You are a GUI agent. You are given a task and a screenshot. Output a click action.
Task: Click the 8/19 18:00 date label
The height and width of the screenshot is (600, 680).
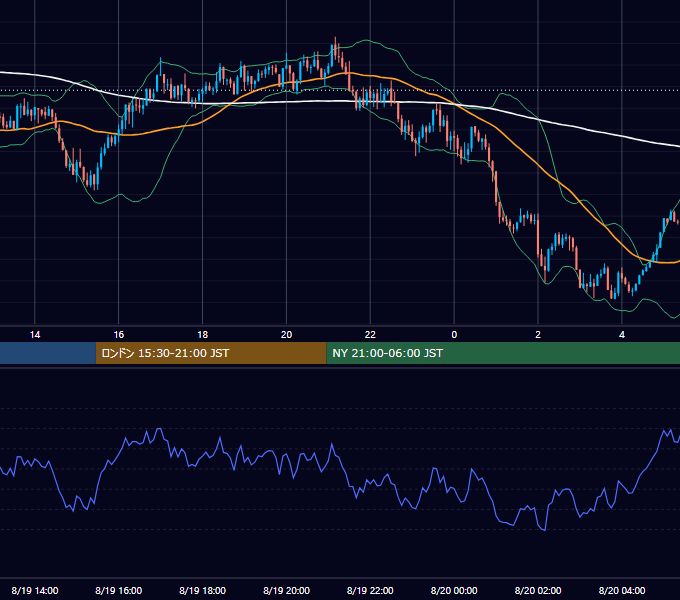click(x=203, y=590)
